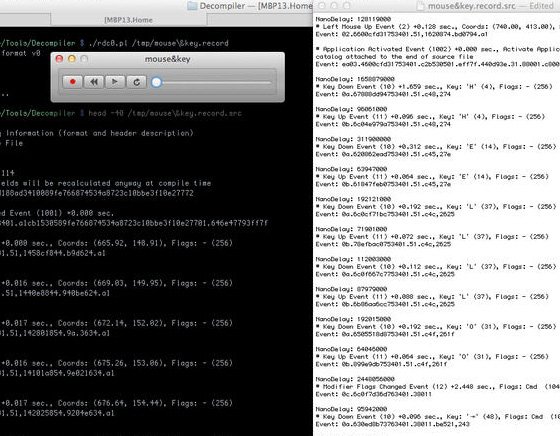
Task: Minimize the mouse&key player window
Action: 72,59
